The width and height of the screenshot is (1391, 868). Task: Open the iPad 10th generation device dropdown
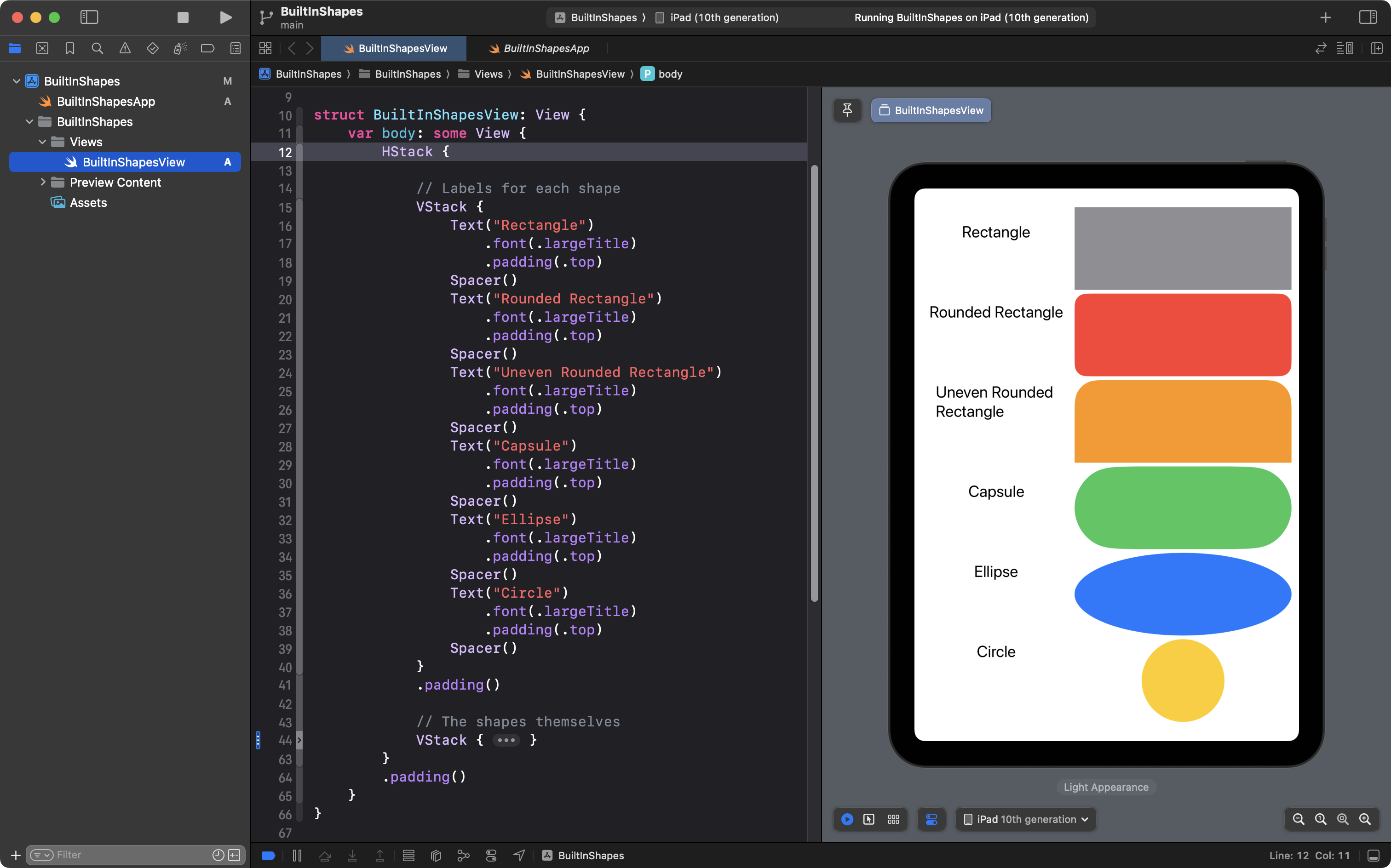click(1026, 819)
